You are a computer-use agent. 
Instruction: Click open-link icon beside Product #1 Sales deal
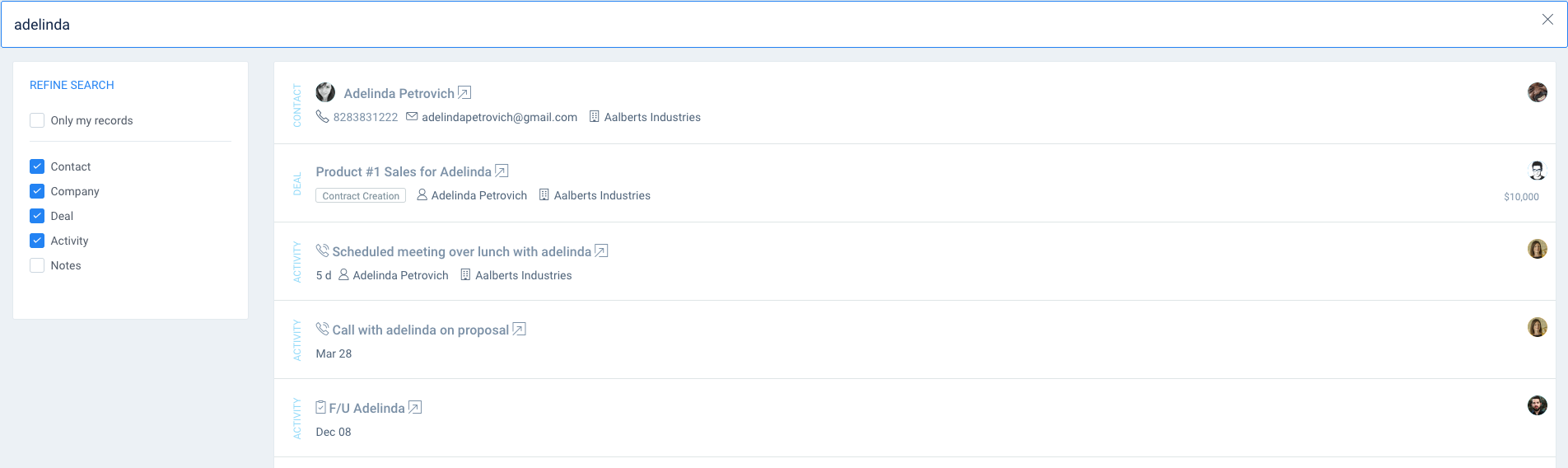502,171
